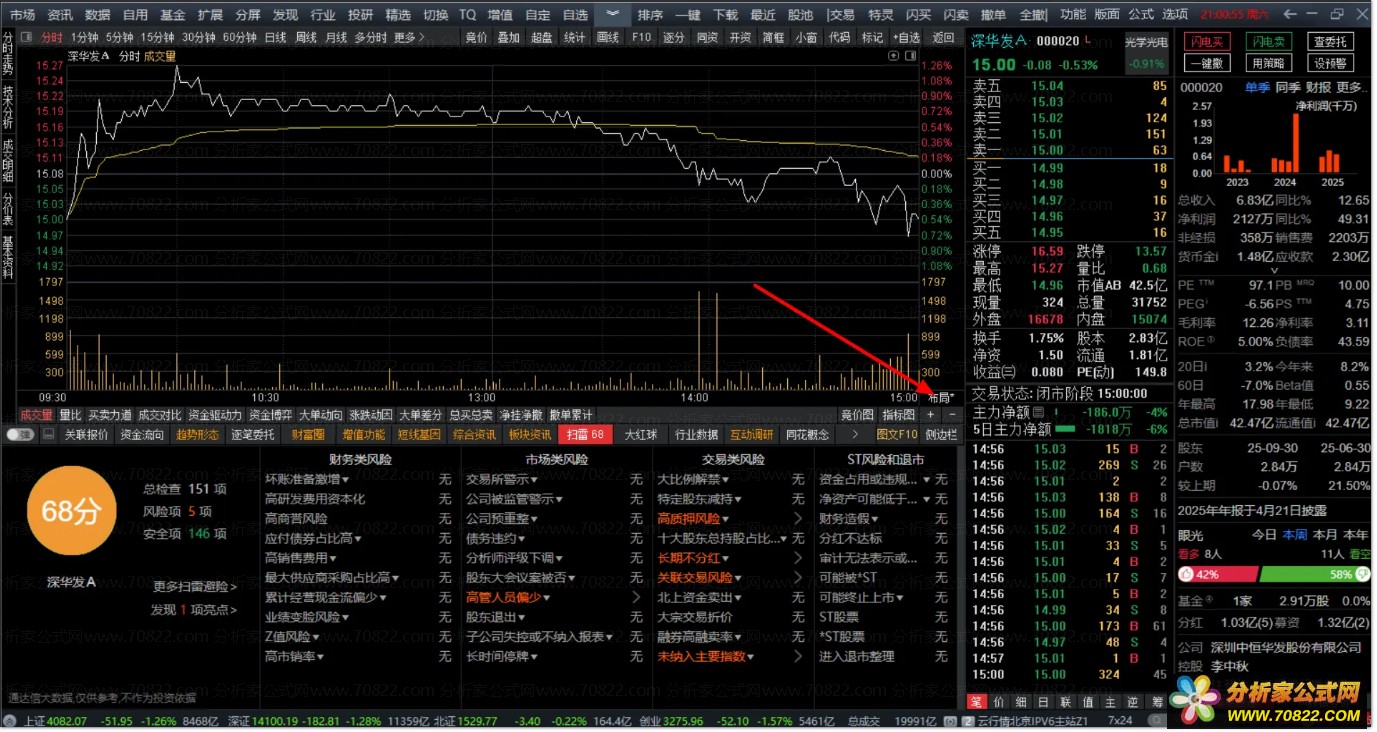Viewport: 1377px width, 732px height.
Task: Click the minus icon beside 指标图
Action: point(951,414)
